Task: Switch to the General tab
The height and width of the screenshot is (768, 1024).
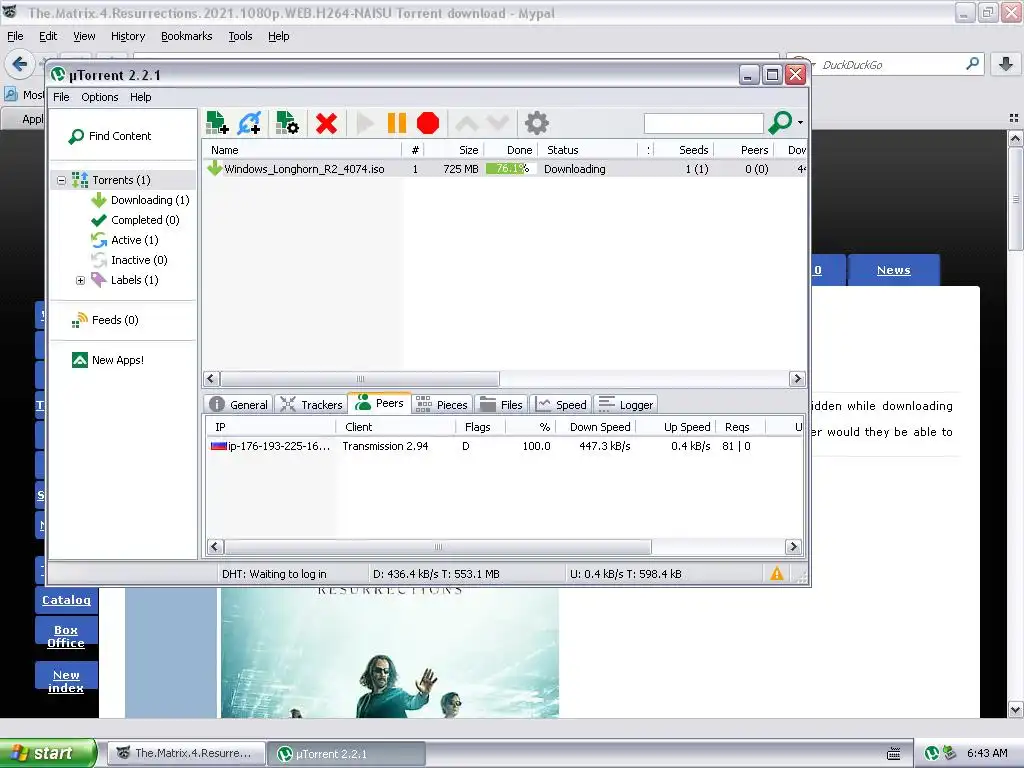Action: coord(239,405)
